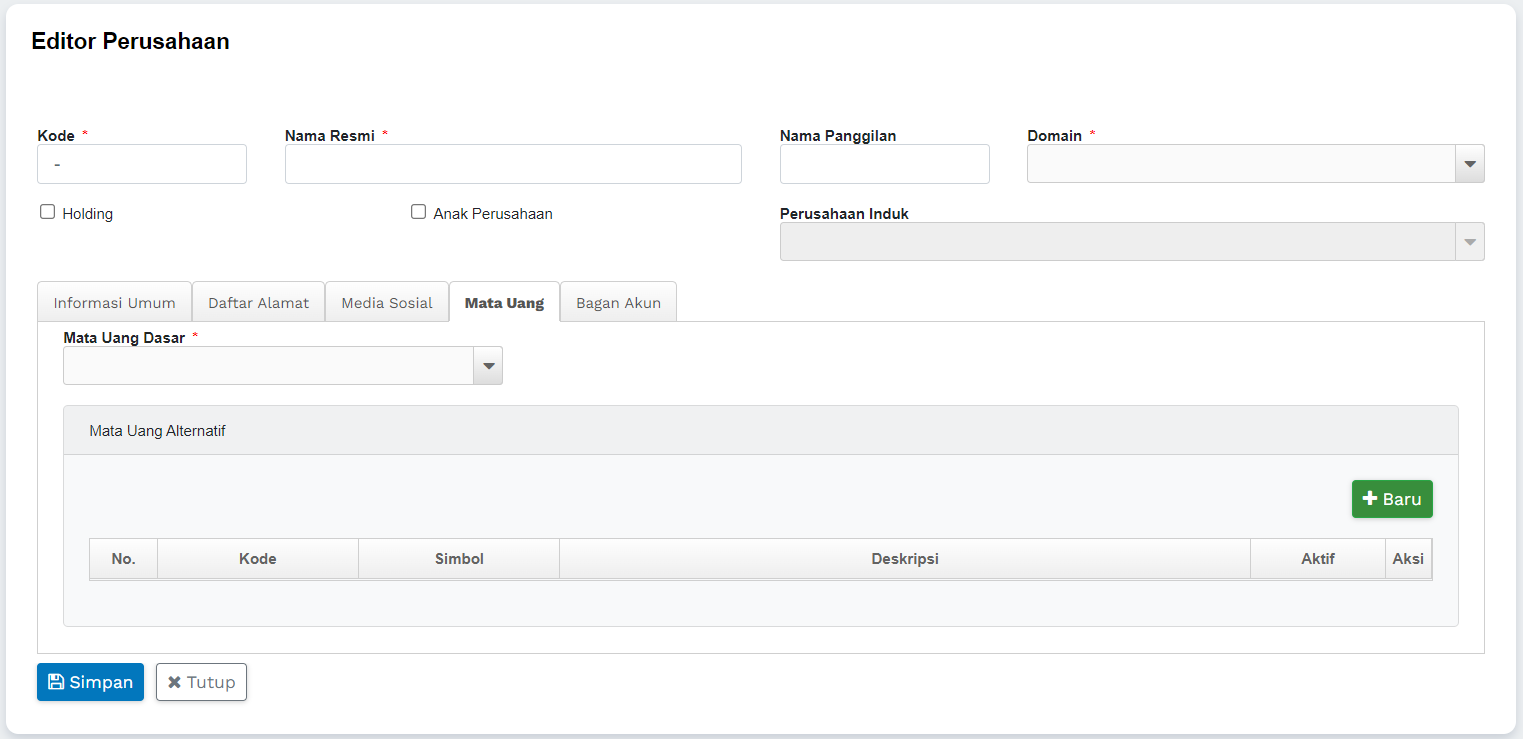Focus the Nama Resmi text field

pos(513,164)
